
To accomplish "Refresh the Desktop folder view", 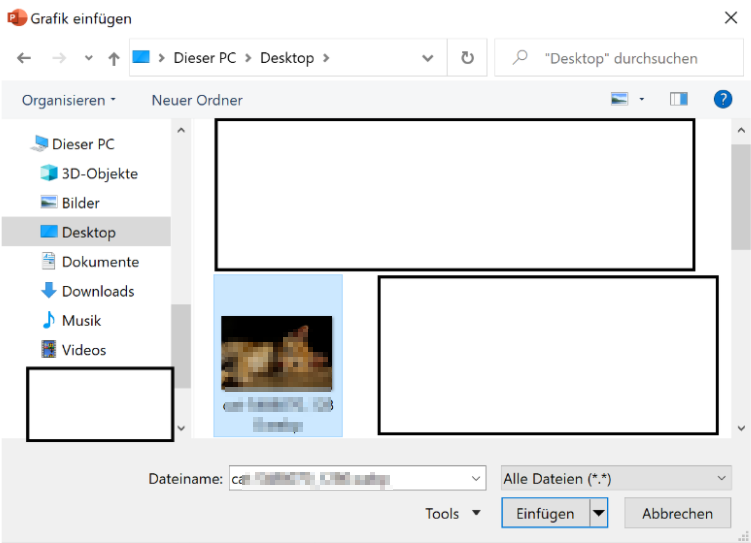I will click(x=467, y=58).
